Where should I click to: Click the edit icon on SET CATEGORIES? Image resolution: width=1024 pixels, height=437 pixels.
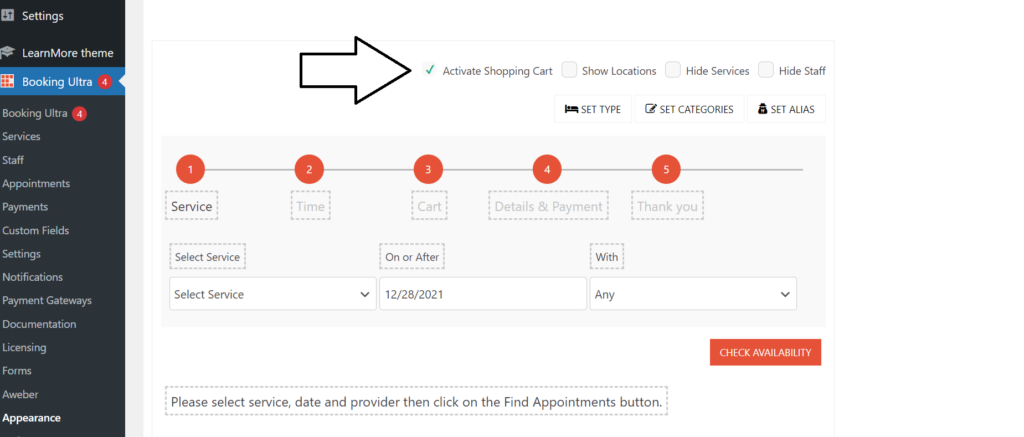coord(650,109)
